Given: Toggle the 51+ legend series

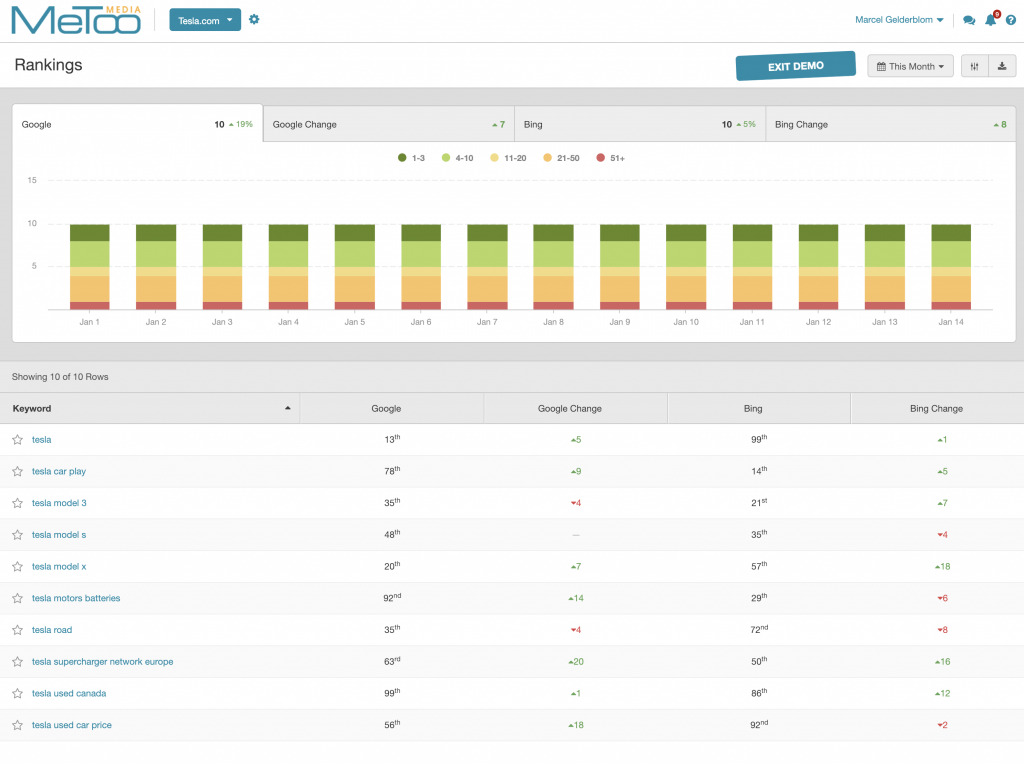Looking at the screenshot, I should pos(611,158).
